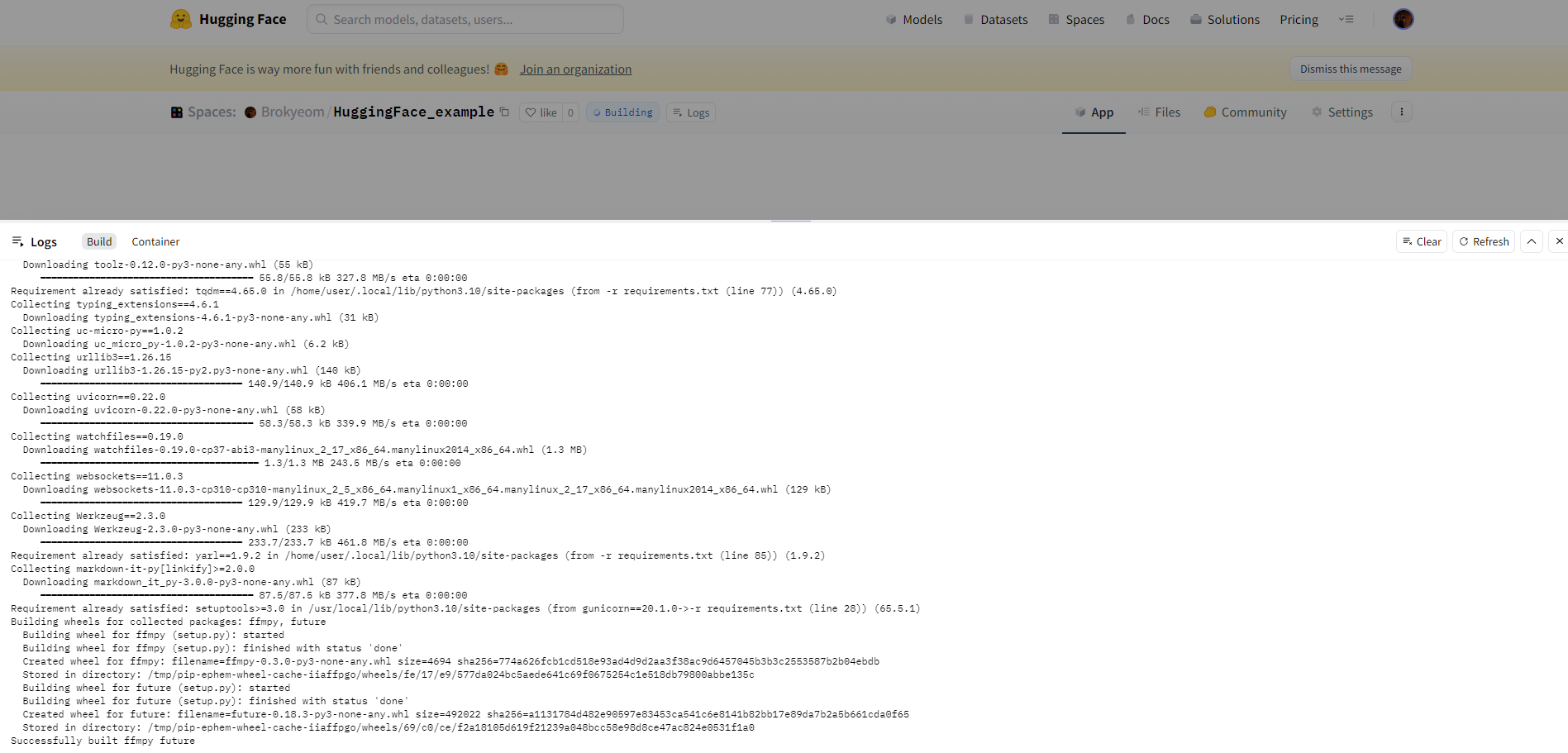The height and width of the screenshot is (753, 1568).
Task: Click log line 'Collecting watchfiles==0.19.0'
Action: [x=97, y=436]
